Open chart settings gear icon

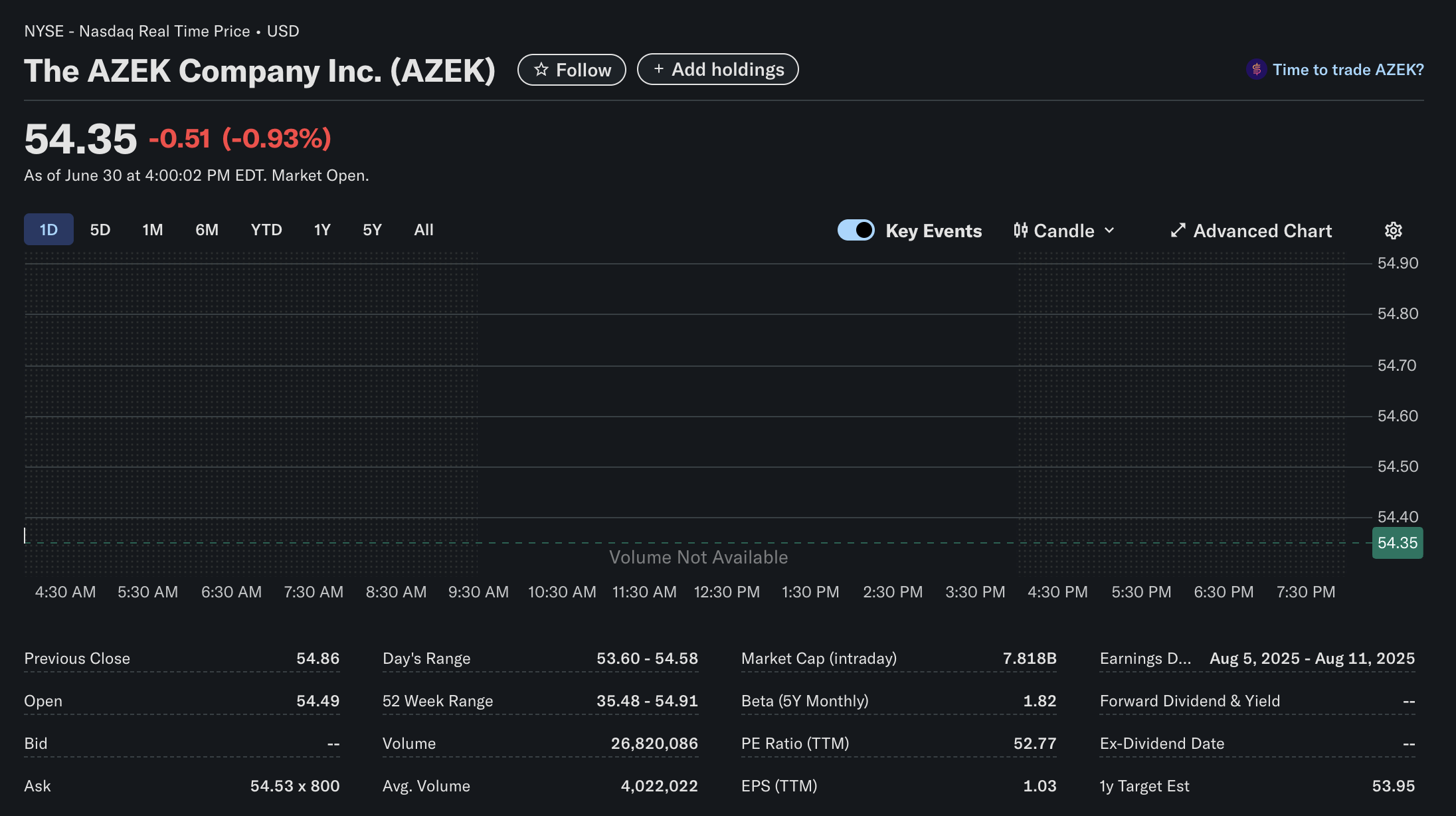point(1393,231)
